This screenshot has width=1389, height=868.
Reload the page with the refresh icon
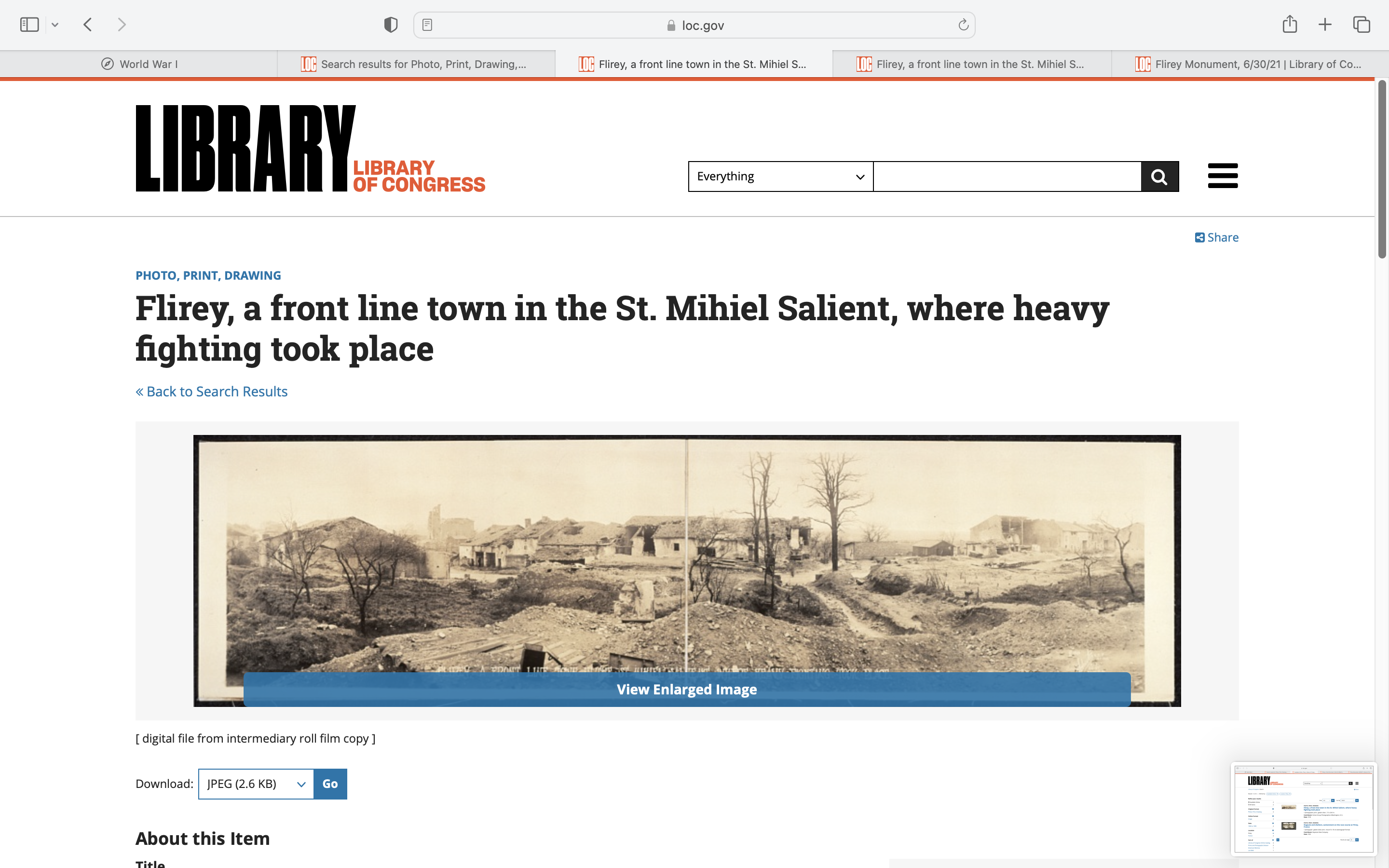[x=963, y=25]
